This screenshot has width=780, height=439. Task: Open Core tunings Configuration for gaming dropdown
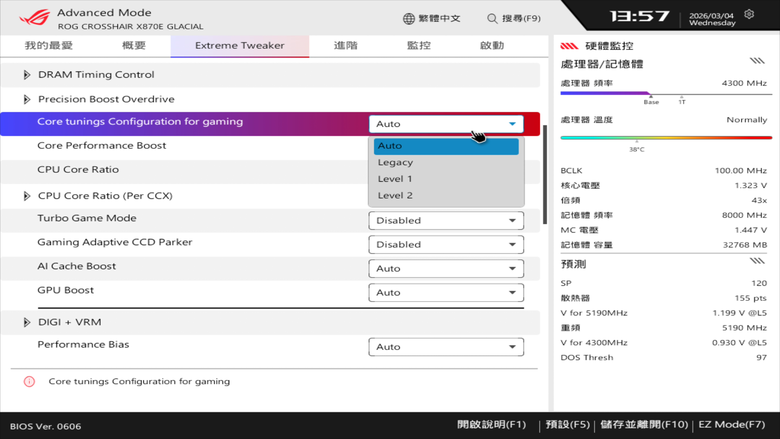[446, 124]
